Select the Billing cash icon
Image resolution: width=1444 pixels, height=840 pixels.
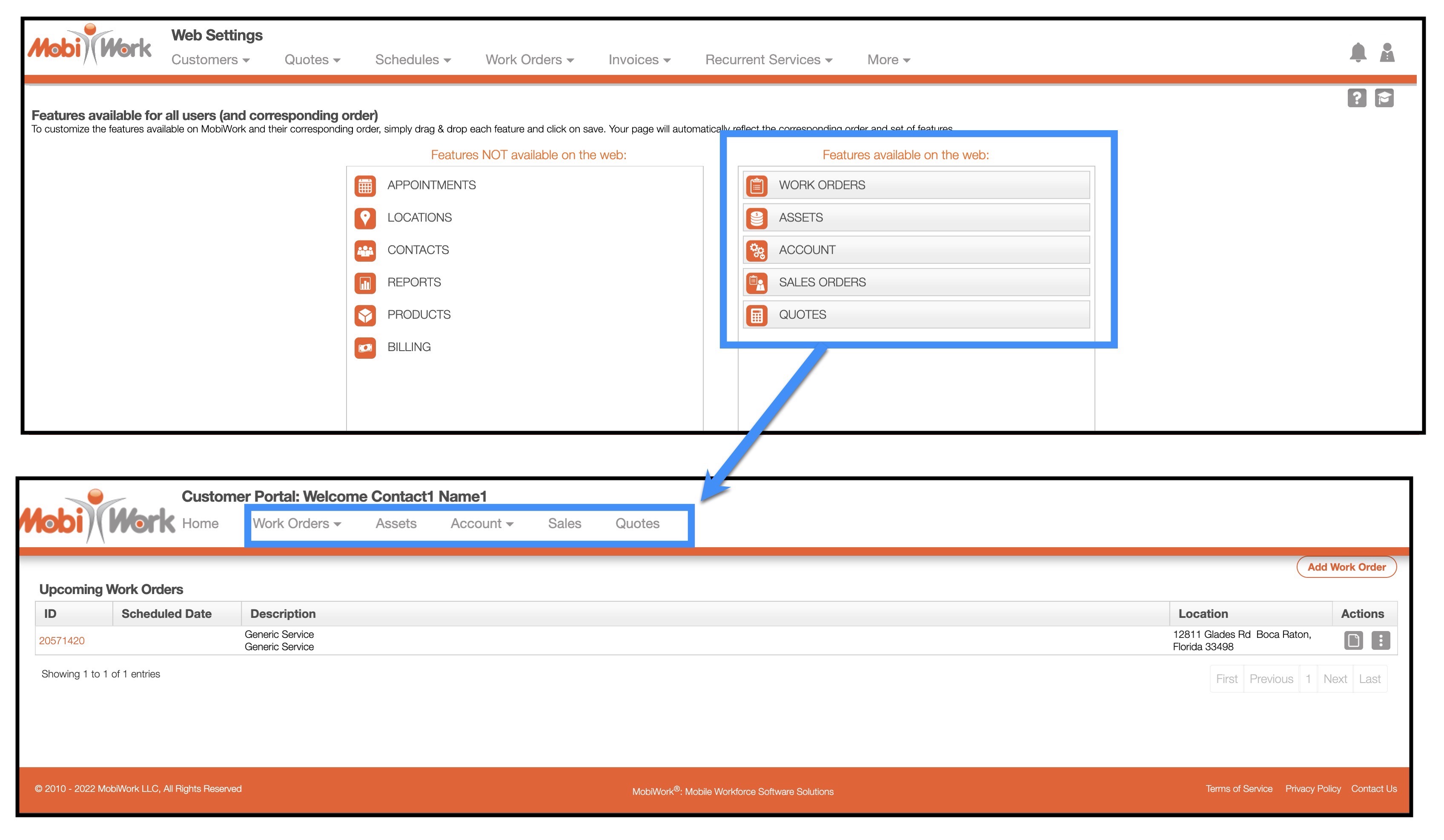click(x=365, y=347)
